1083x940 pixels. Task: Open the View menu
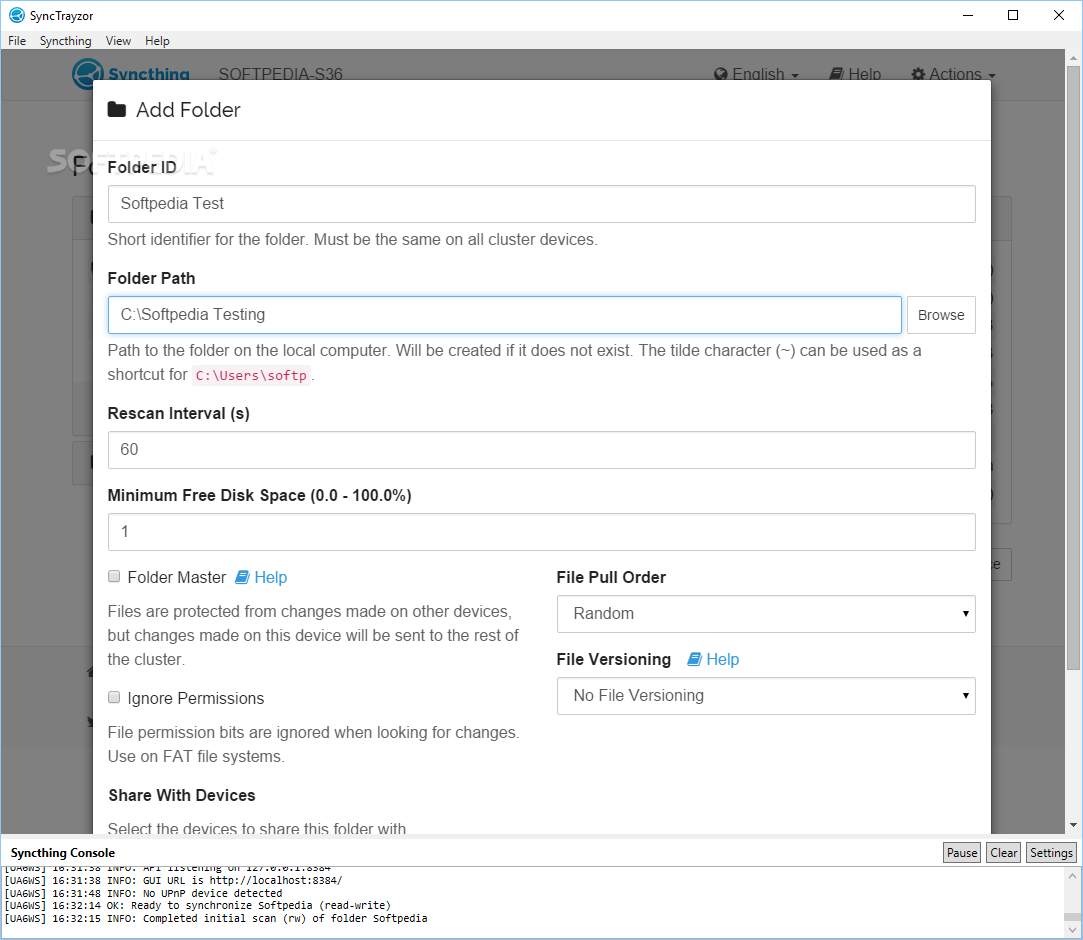pyautogui.click(x=118, y=41)
